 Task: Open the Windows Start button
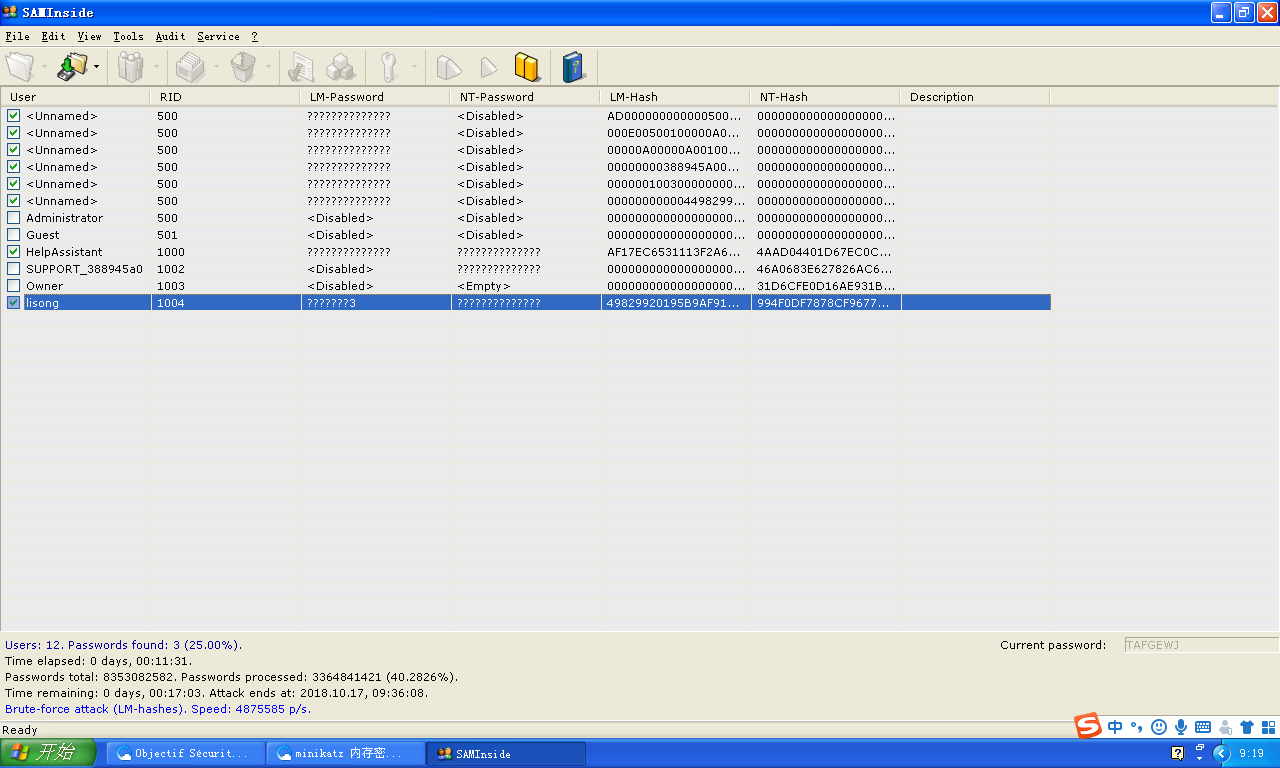point(48,753)
